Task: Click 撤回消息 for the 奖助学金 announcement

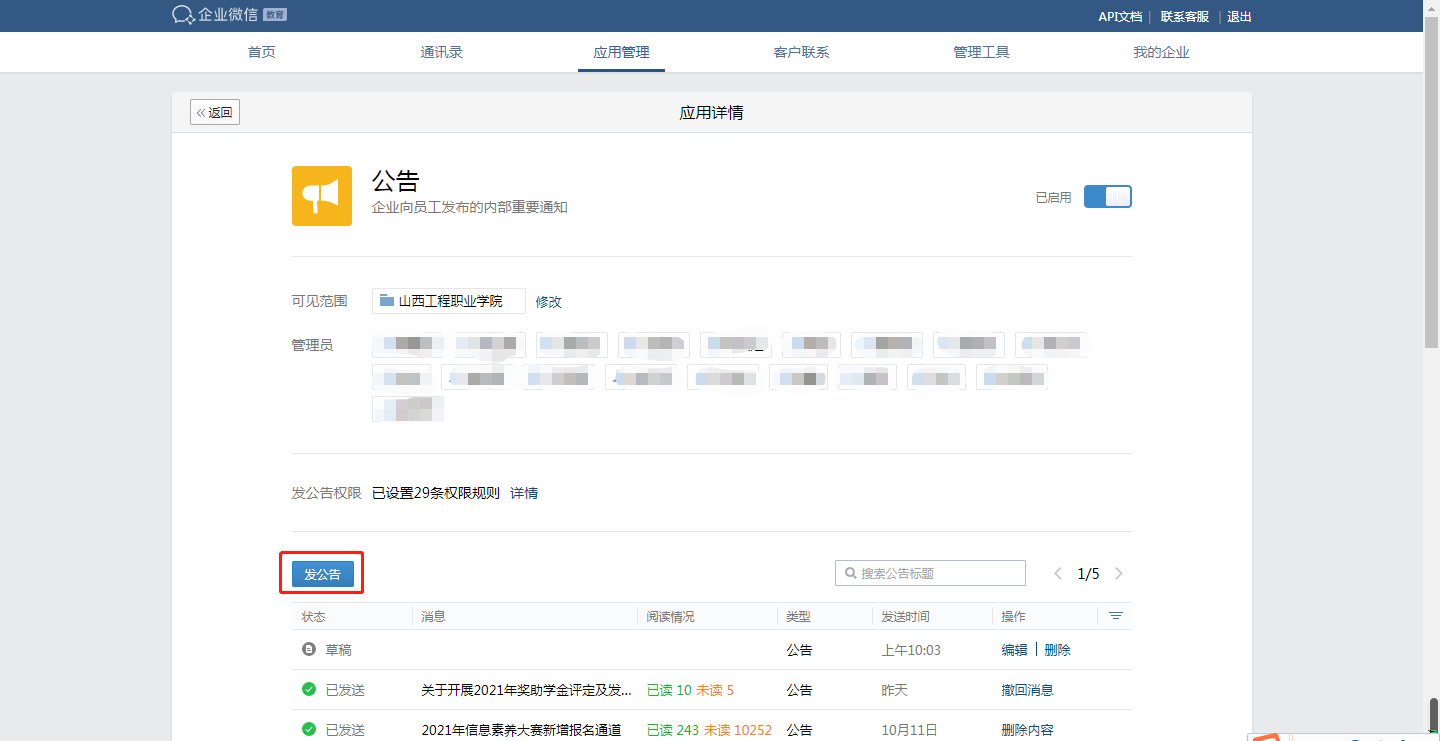Action: click(1027, 690)
